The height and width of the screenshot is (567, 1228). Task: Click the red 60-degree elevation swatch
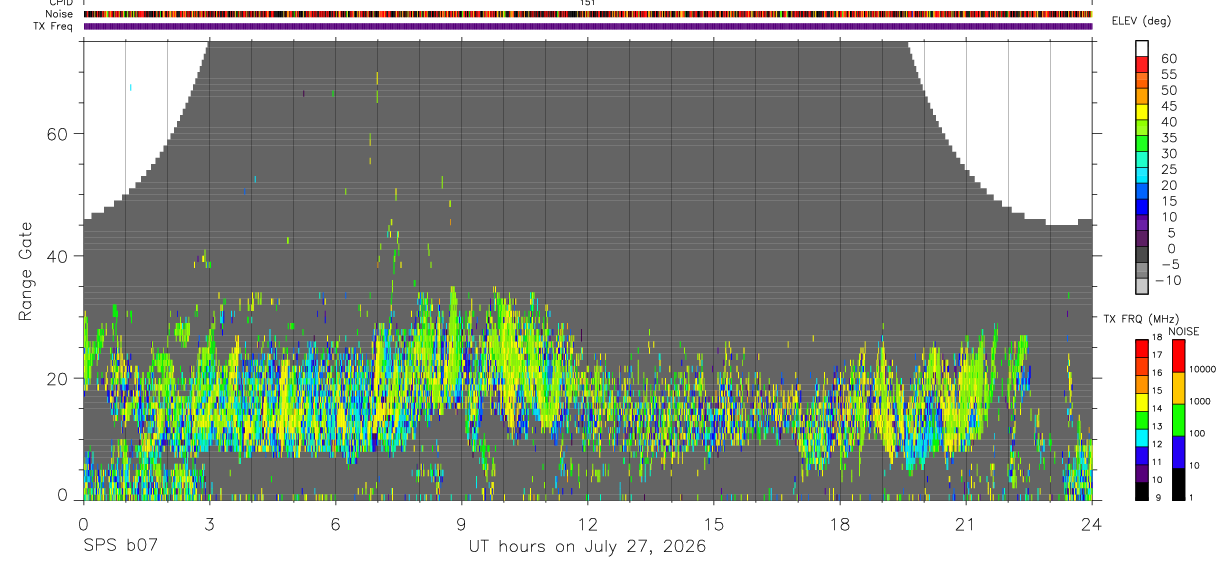(x=1143, y=64)
